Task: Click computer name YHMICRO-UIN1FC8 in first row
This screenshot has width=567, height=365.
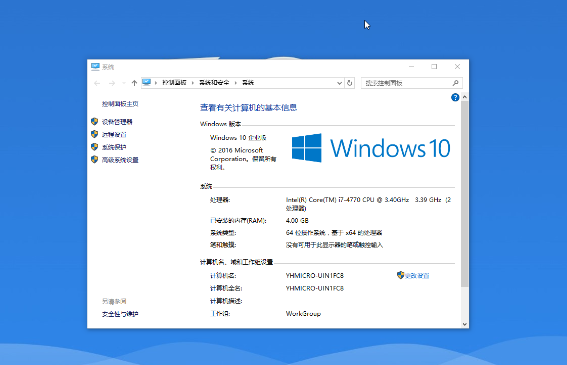Action: coord(315,276)
